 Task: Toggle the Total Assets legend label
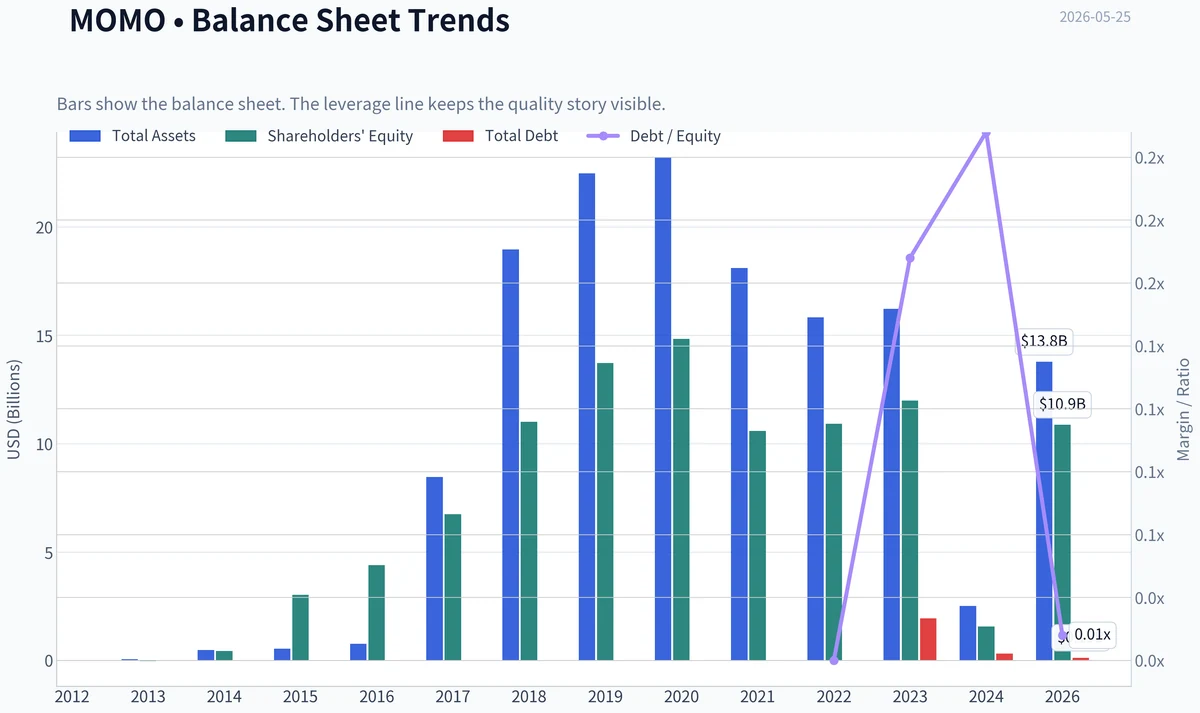[x=153, y=136]
